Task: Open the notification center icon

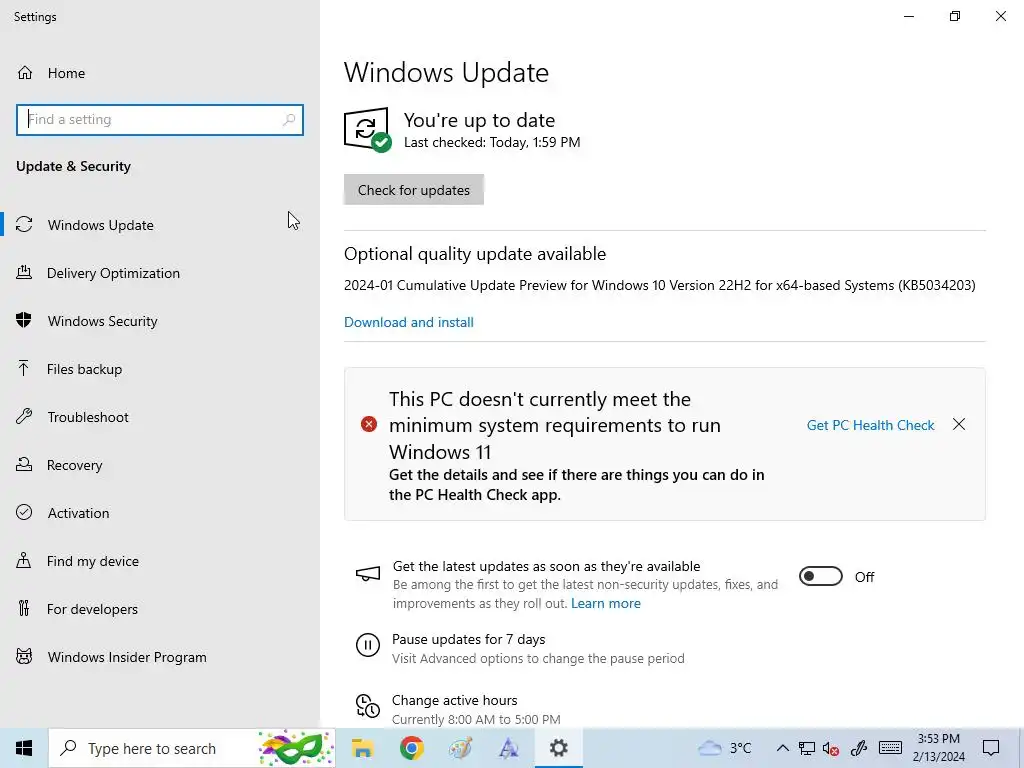Action: [991, 748]
